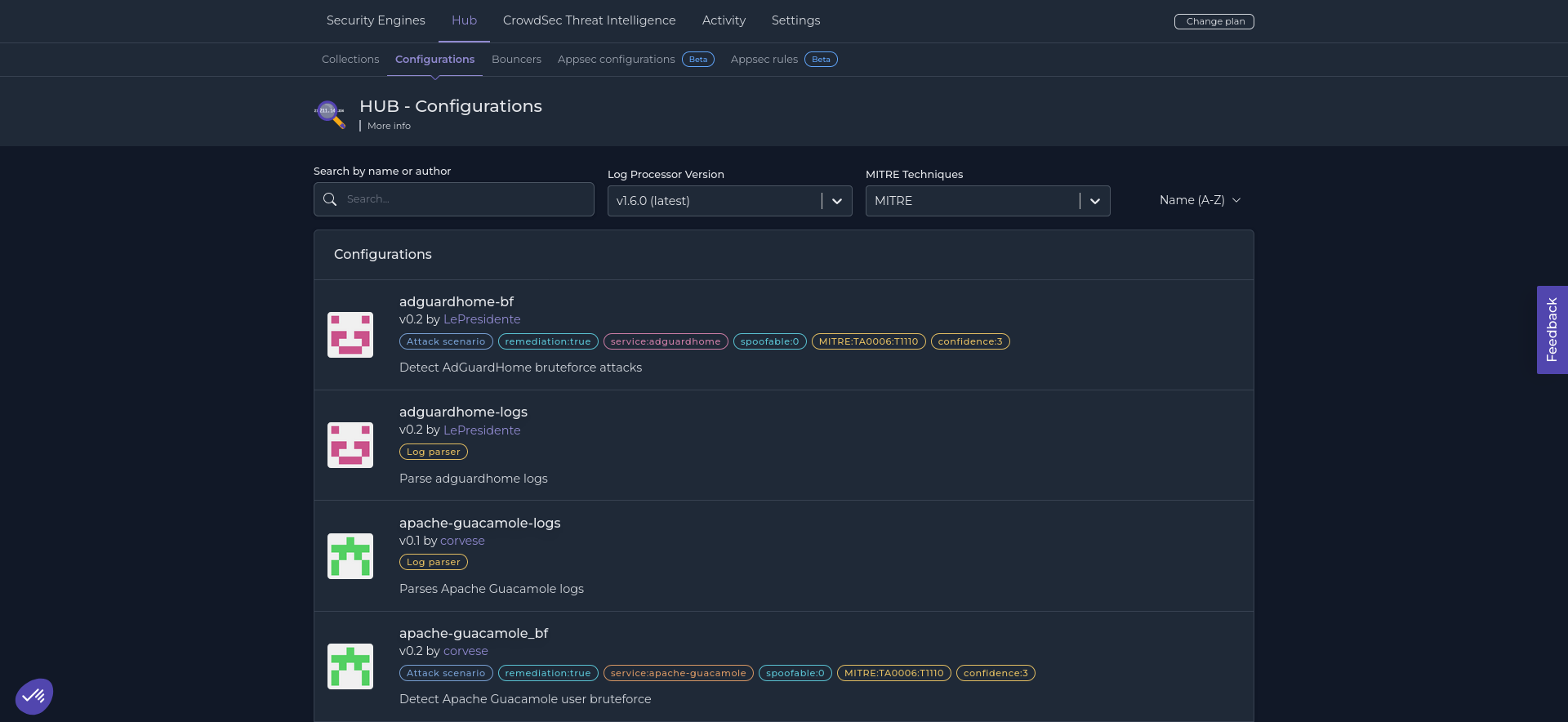
Task: Click the HUB magnifying glass logo icon
Action: 330,113
